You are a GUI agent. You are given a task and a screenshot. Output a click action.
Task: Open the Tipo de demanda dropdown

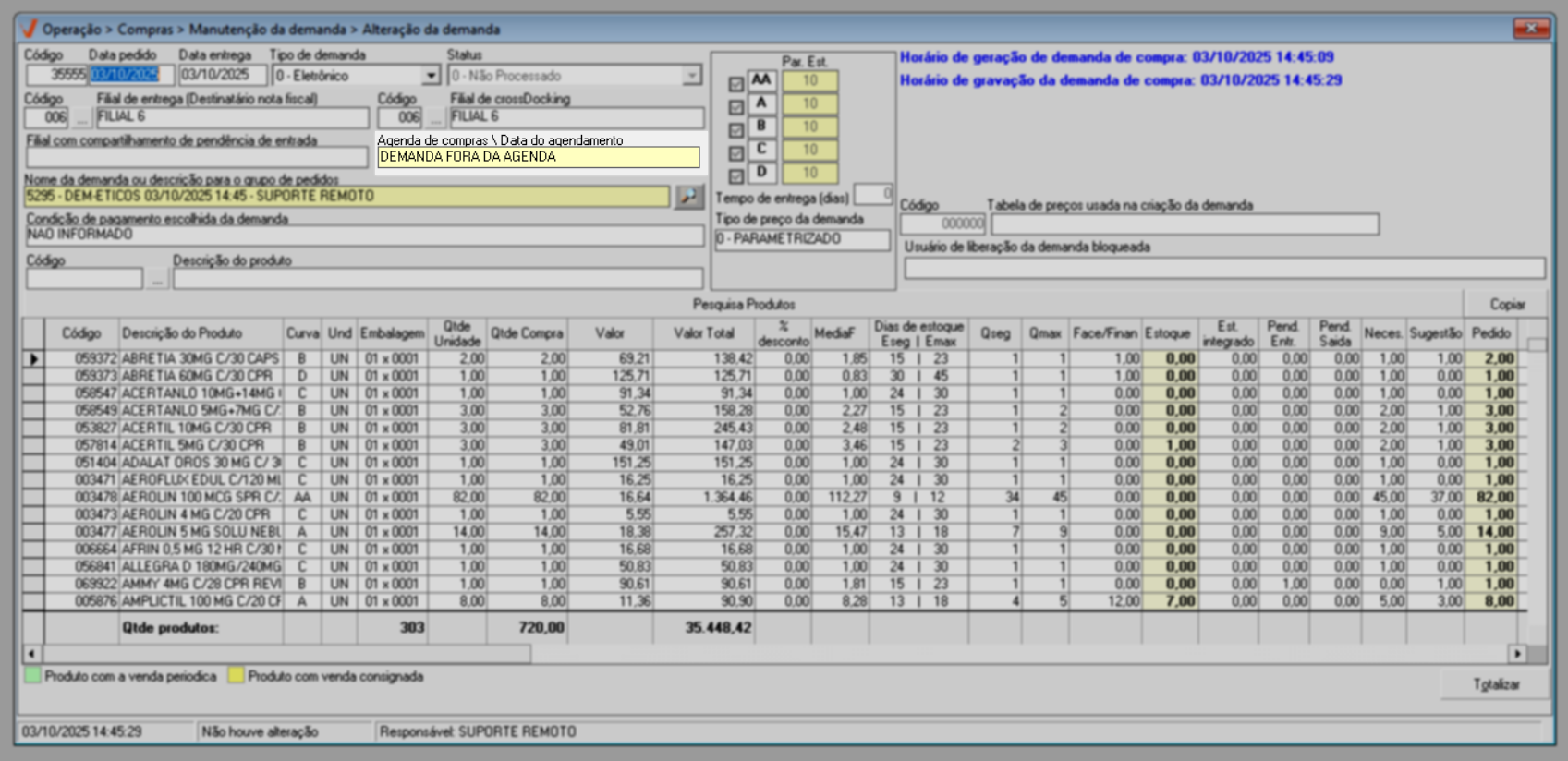coord(431,76)
